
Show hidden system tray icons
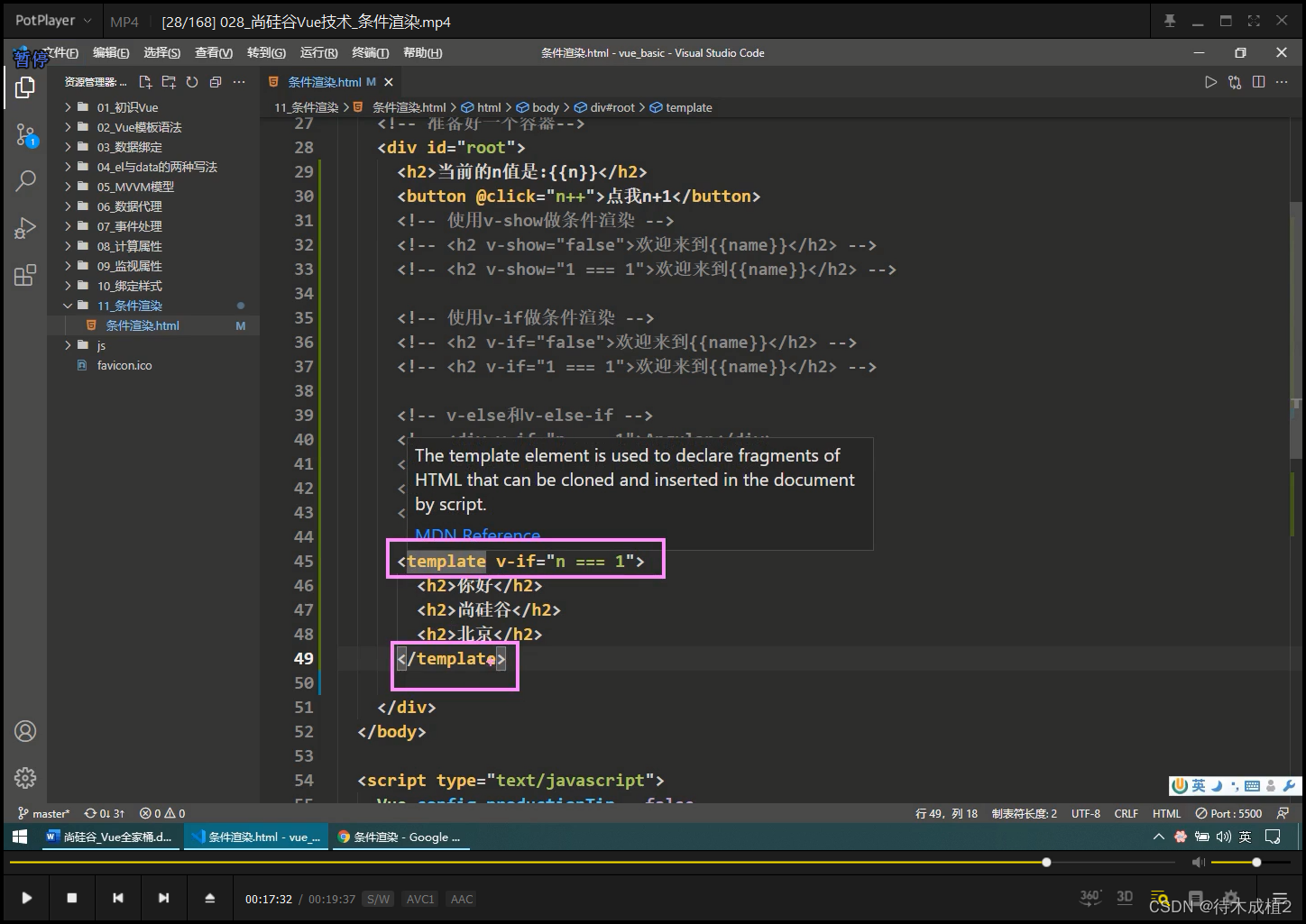1159,837
